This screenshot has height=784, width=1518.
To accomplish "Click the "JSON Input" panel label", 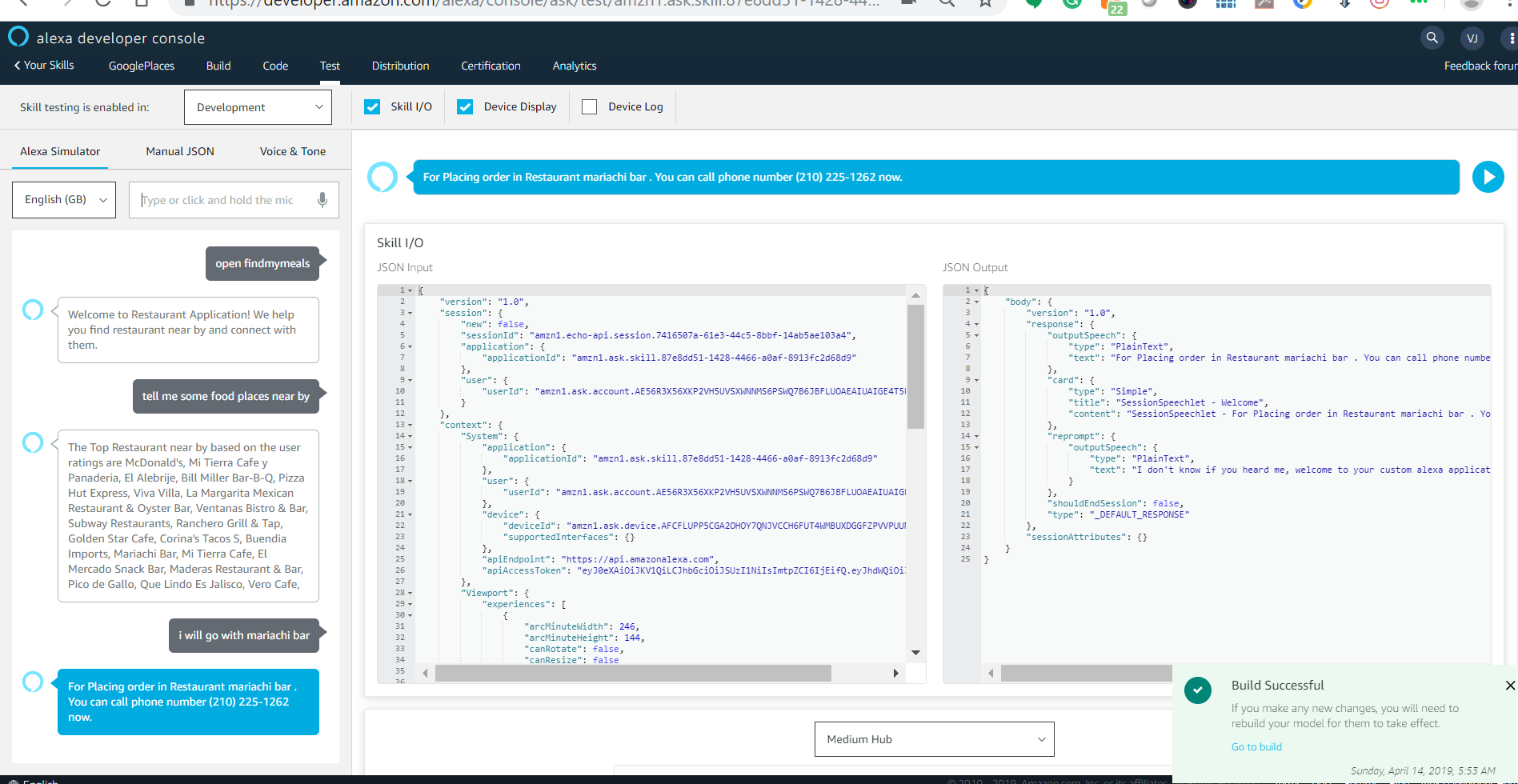I will [405, 267].
